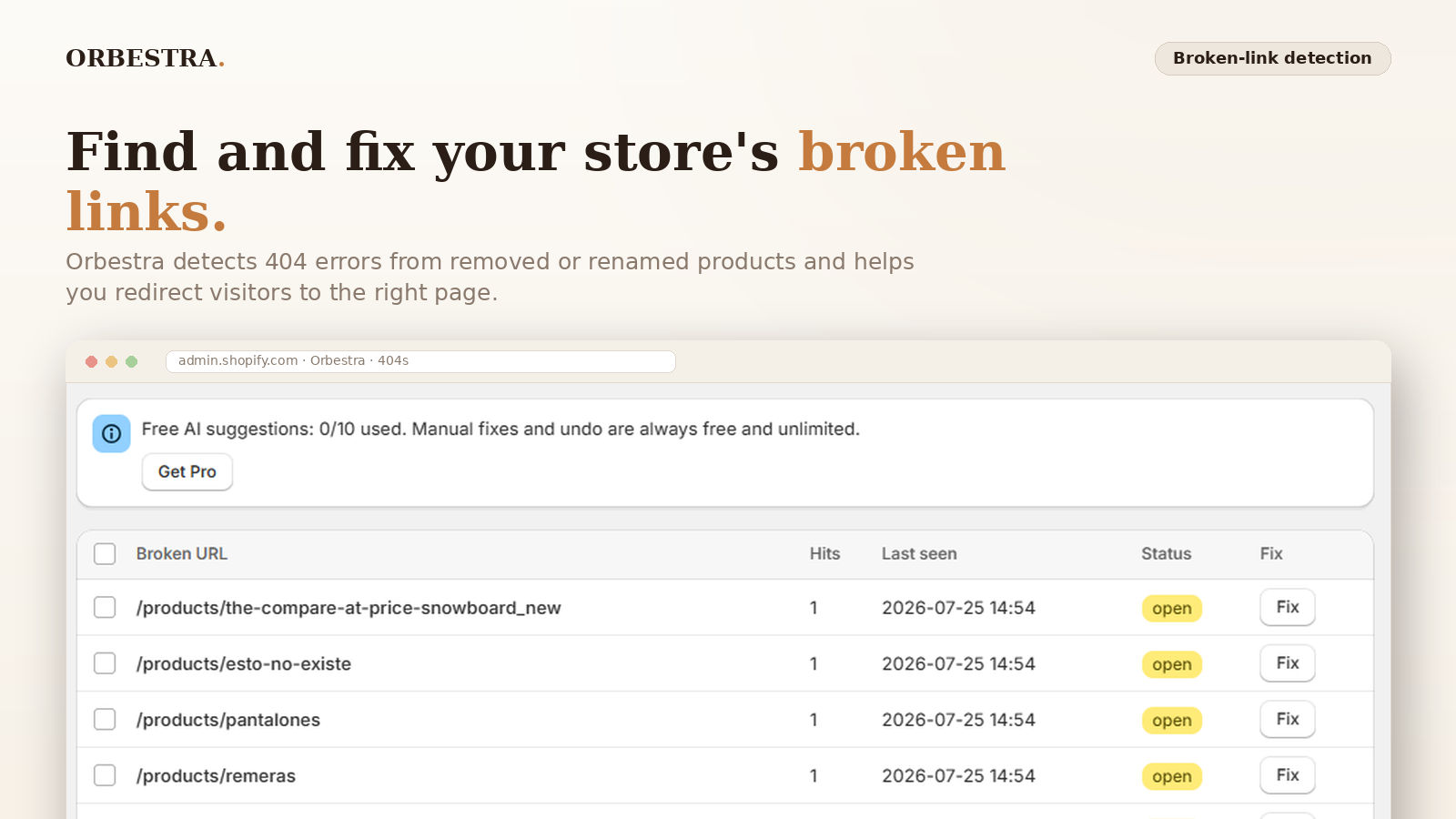Click Fix for /products/remeras
This screenshot has height=819, width=1456.
1288,775
